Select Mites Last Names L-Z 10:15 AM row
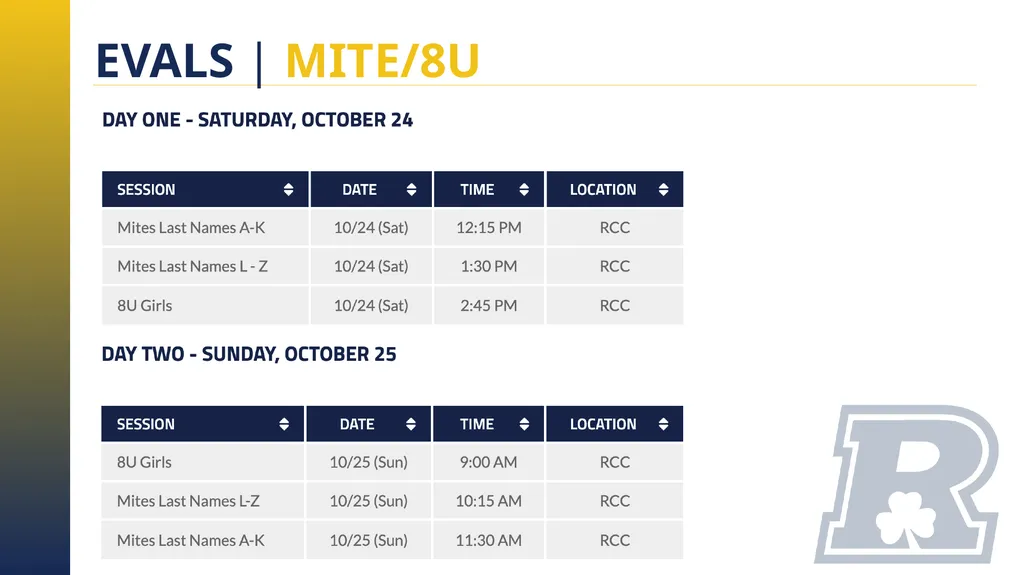Viewport: 1024px width, 575px height. point(392,501)
